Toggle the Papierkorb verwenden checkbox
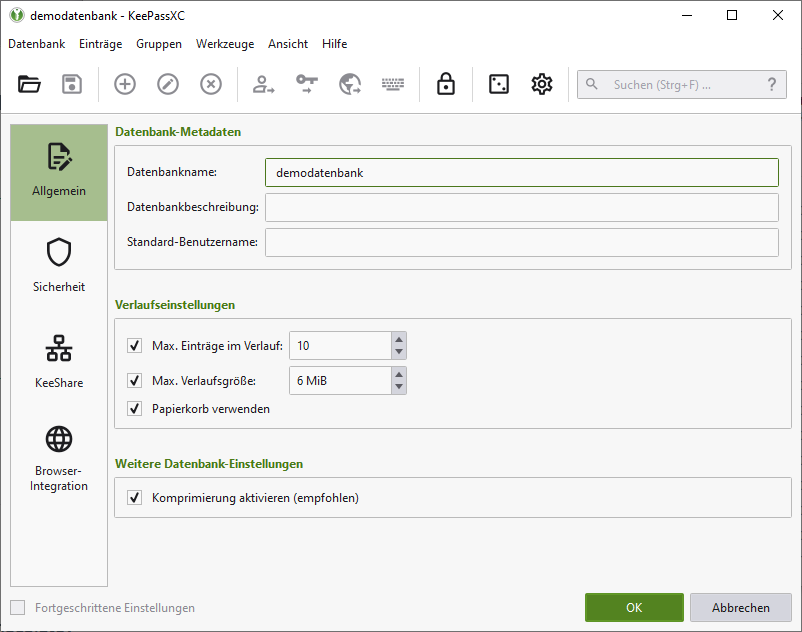Image resolution: width=802 pixels, height=632 pixels. pyautogui.click(x=135, y=409)
